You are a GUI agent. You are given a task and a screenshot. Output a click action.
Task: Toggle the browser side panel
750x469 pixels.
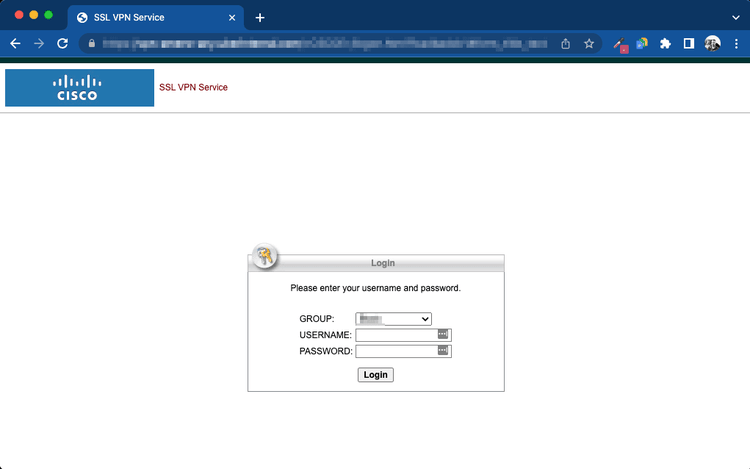[x=688, y=44]
